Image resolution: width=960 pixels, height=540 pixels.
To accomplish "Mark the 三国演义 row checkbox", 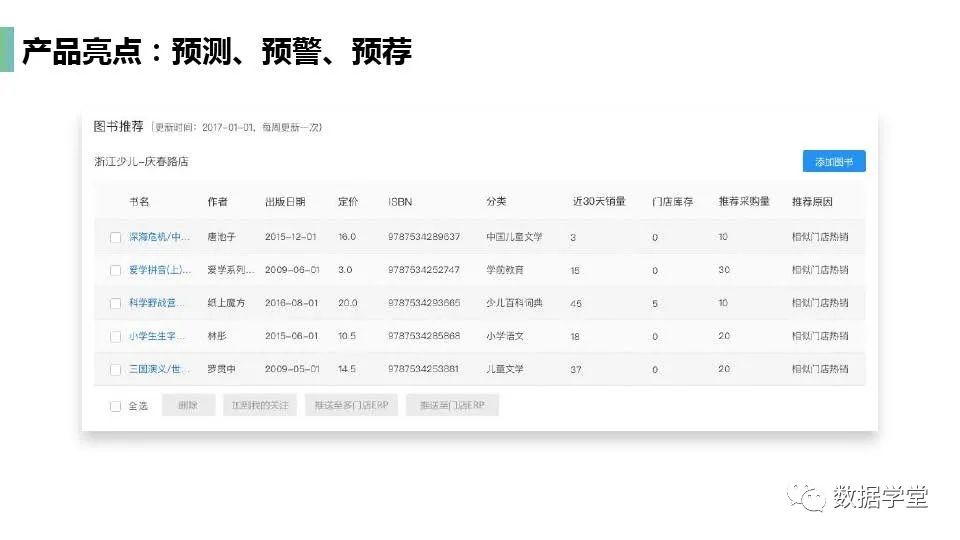I will [x=115, y=369].
